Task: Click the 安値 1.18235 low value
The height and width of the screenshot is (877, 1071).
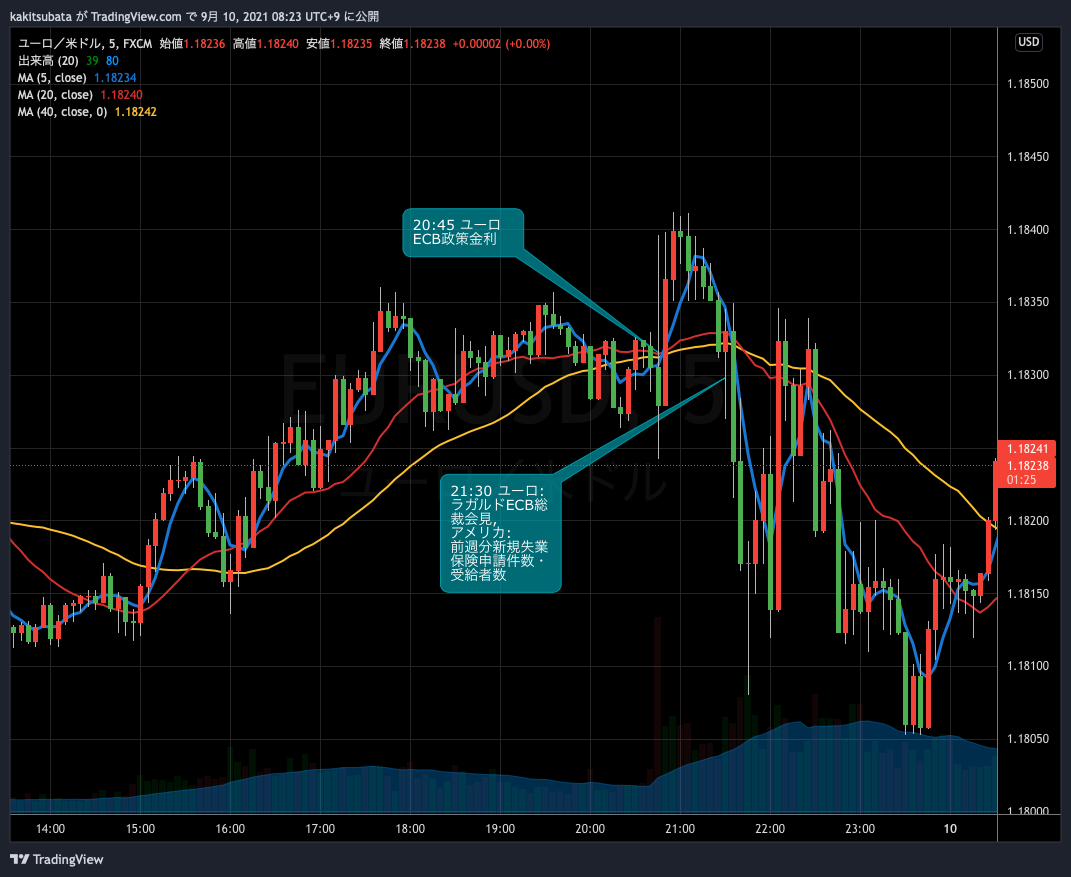Action: [x=339, y=44]
